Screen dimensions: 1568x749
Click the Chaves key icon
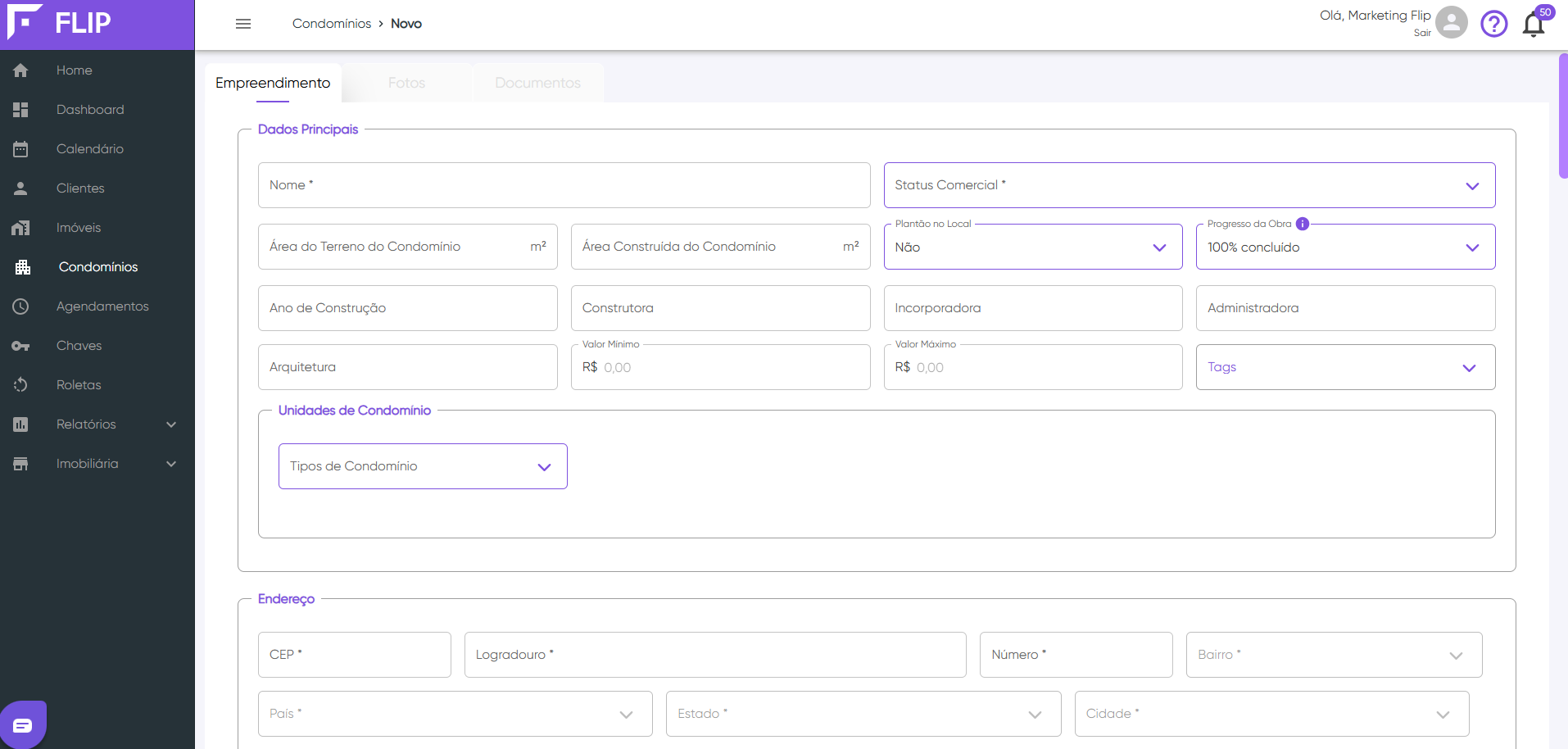20,346
